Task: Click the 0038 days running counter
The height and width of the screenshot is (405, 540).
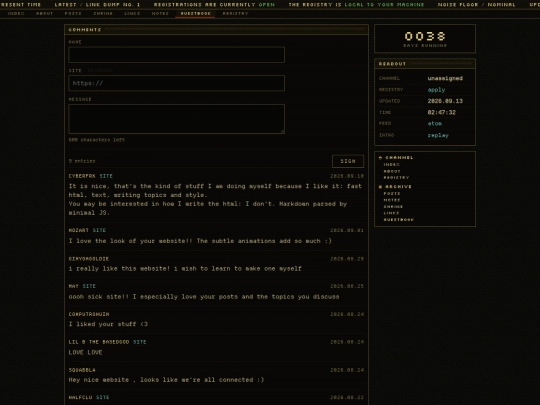Action: tap(425, 39)
